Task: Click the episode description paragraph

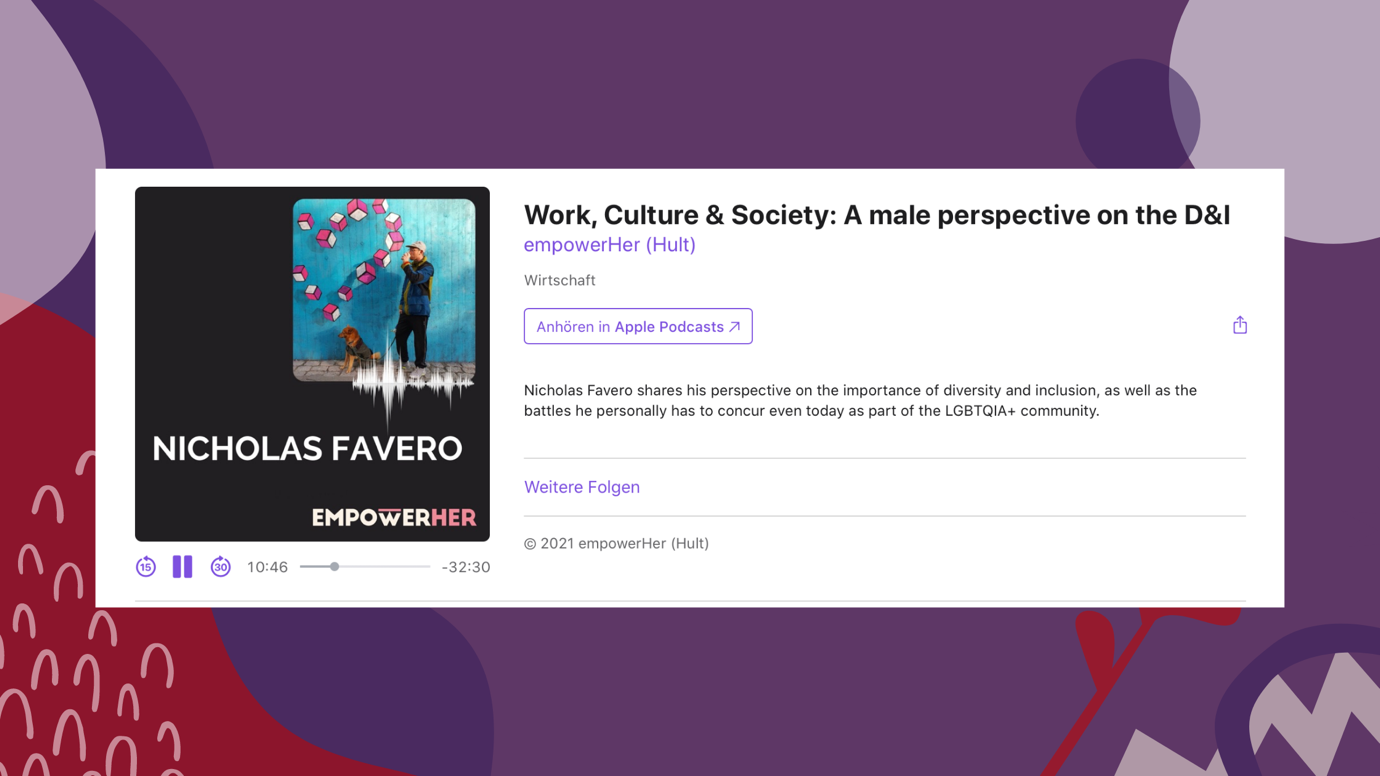Action: click(x=860, y=401)
